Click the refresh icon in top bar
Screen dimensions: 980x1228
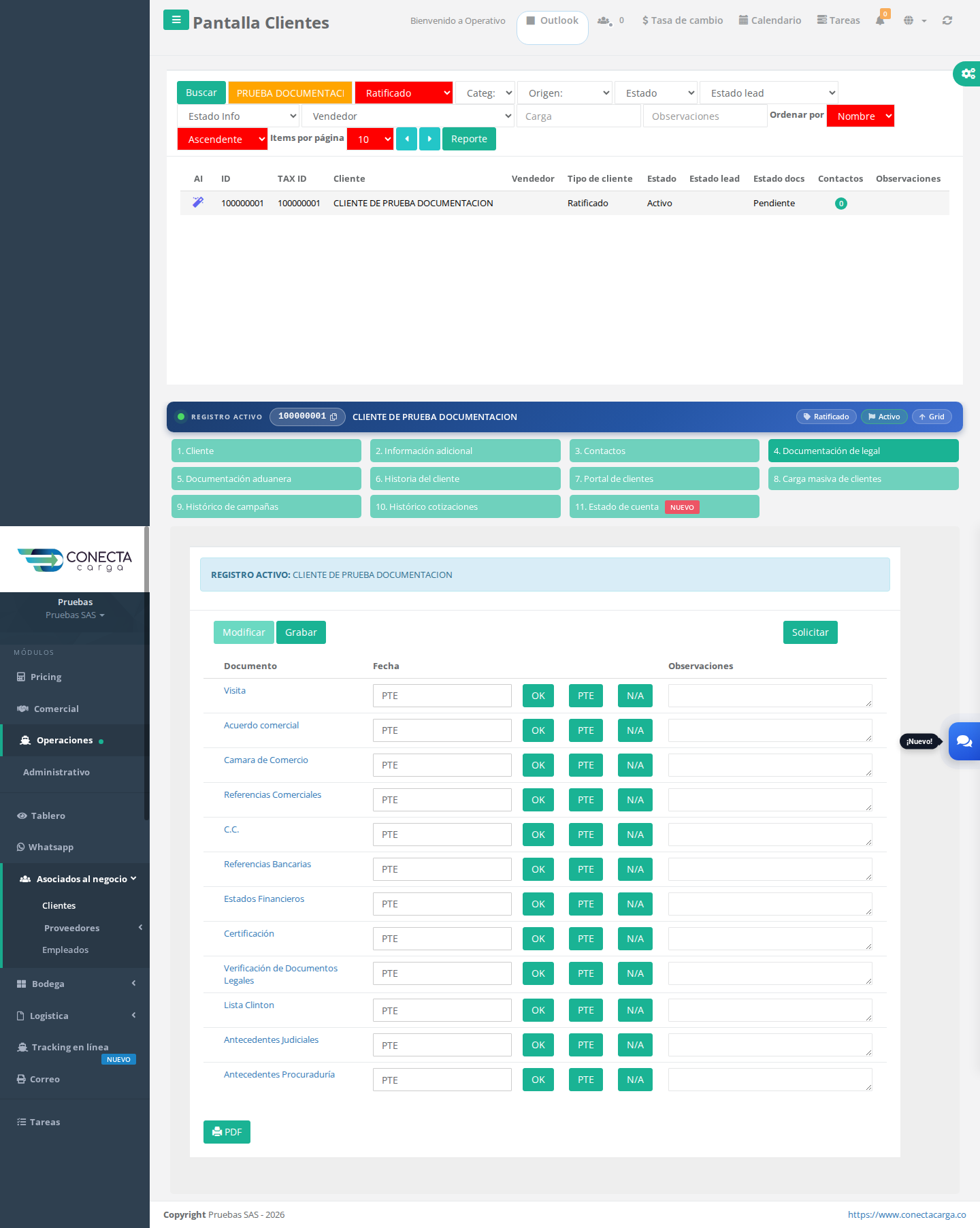[947, 20]
